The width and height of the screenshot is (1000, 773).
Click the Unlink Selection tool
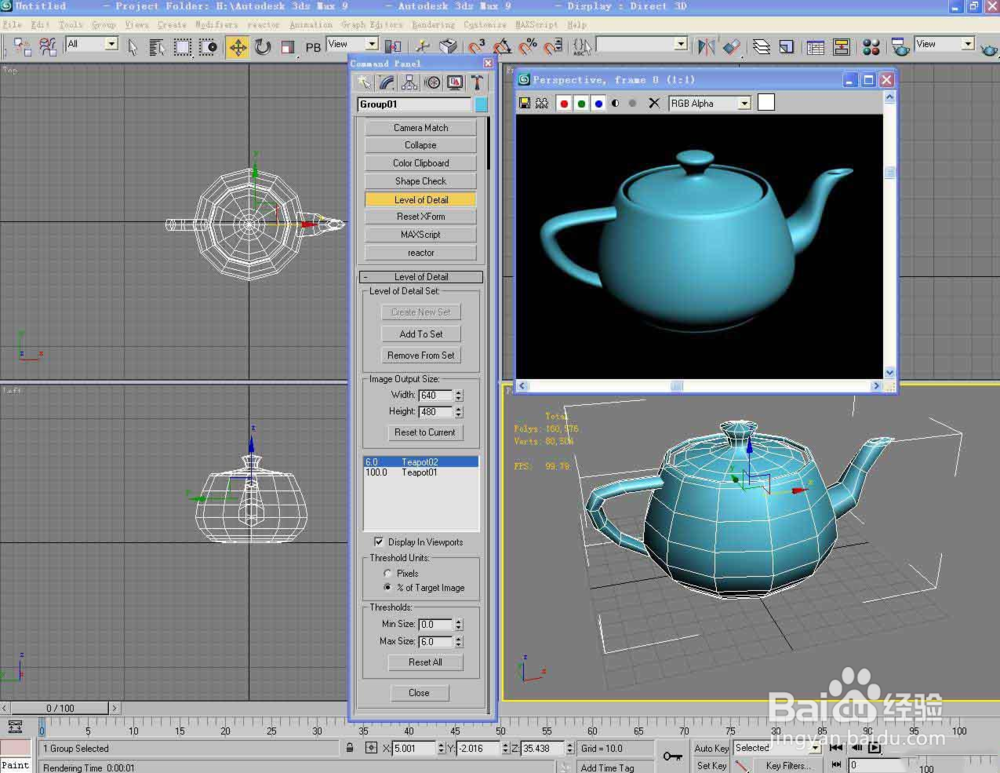click(48, 47)
